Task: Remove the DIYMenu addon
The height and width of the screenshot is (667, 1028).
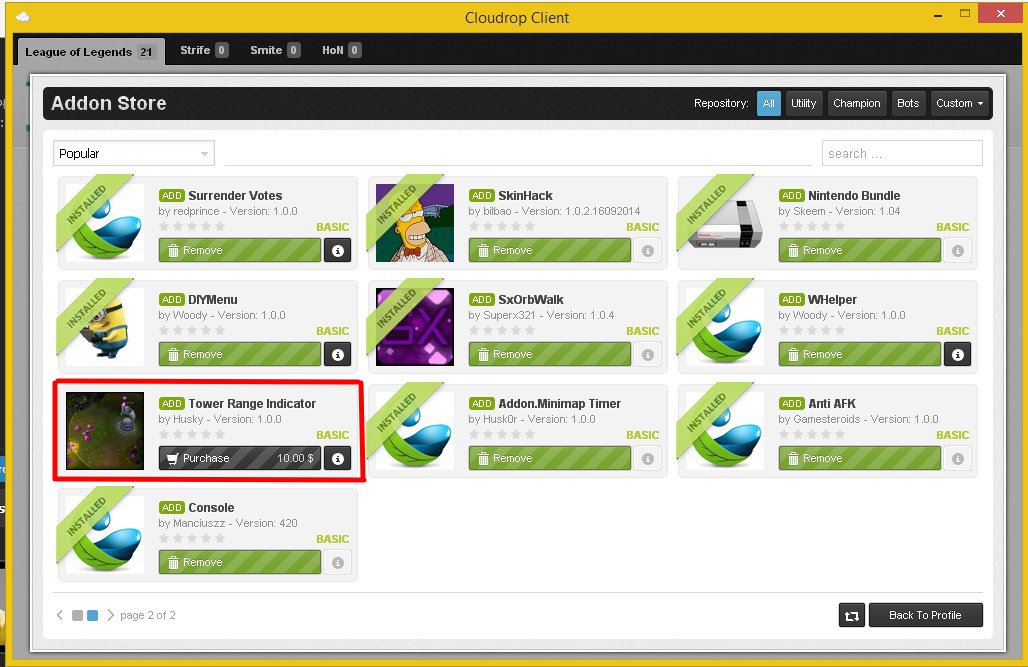Action: pos(240,354)
